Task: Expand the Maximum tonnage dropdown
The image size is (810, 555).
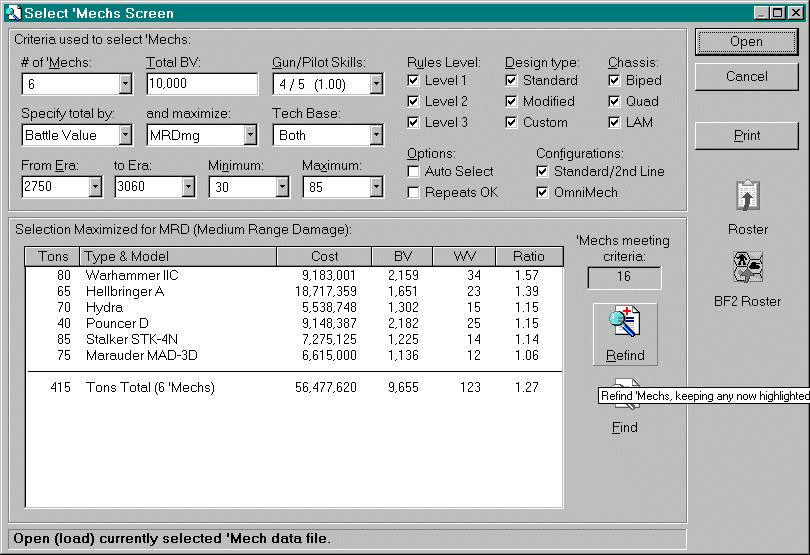Action: 376,187
